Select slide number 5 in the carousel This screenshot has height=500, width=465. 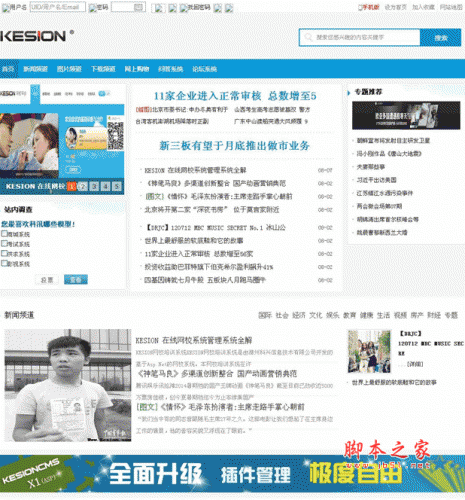[x=117, y=186]
